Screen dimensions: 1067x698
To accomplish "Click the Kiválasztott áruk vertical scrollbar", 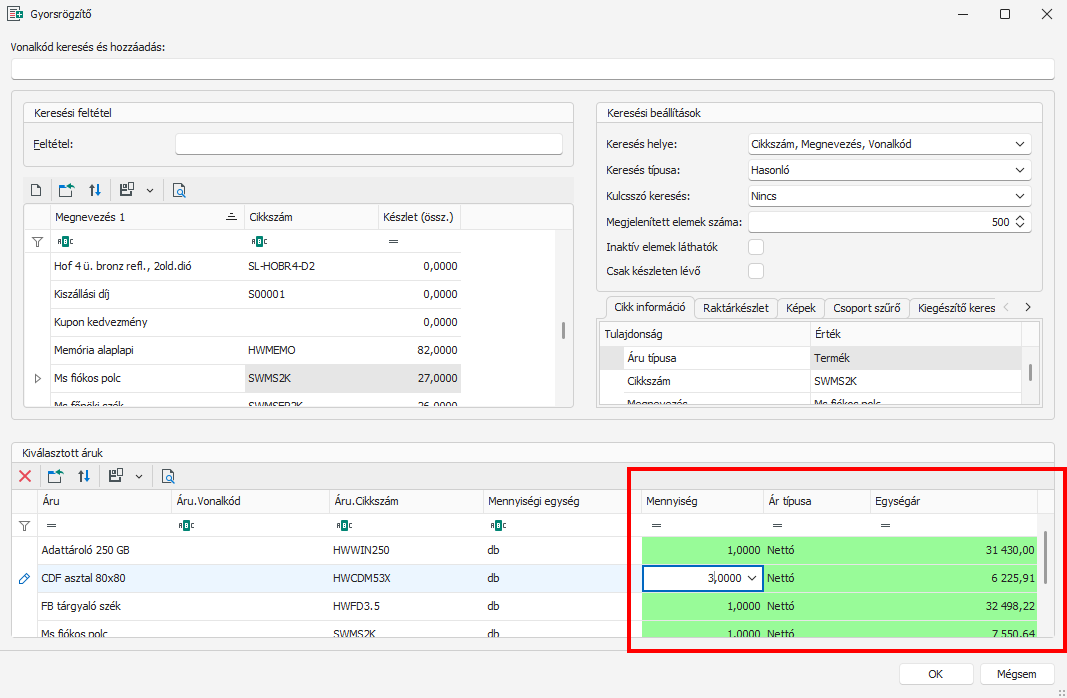I will coord(1046,557).
